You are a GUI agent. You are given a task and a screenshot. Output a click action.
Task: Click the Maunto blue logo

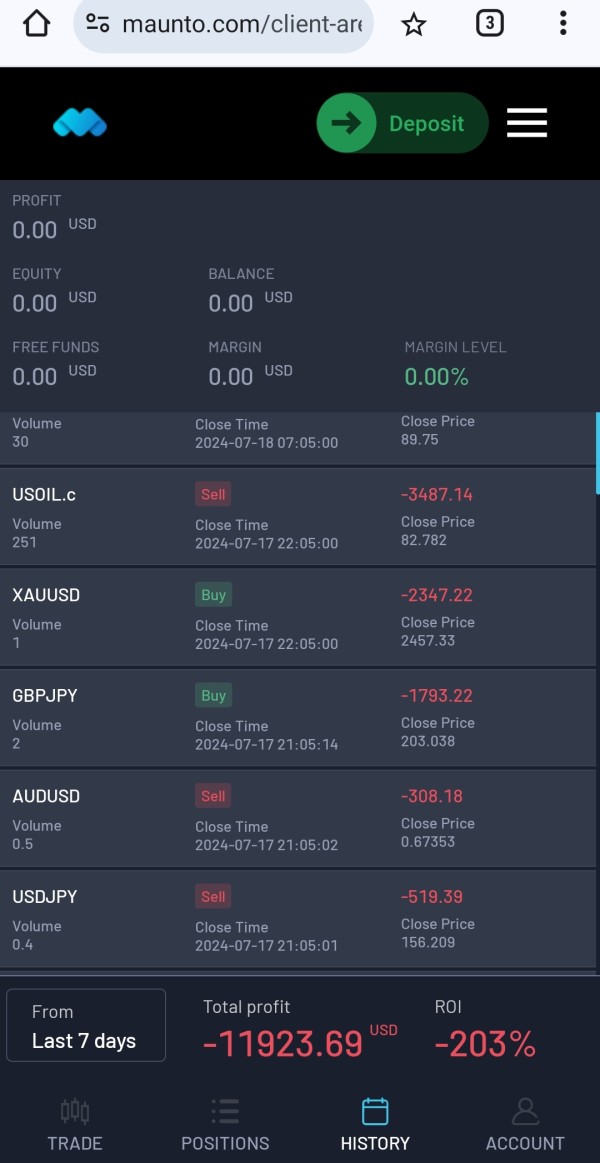tap(80, 123)
